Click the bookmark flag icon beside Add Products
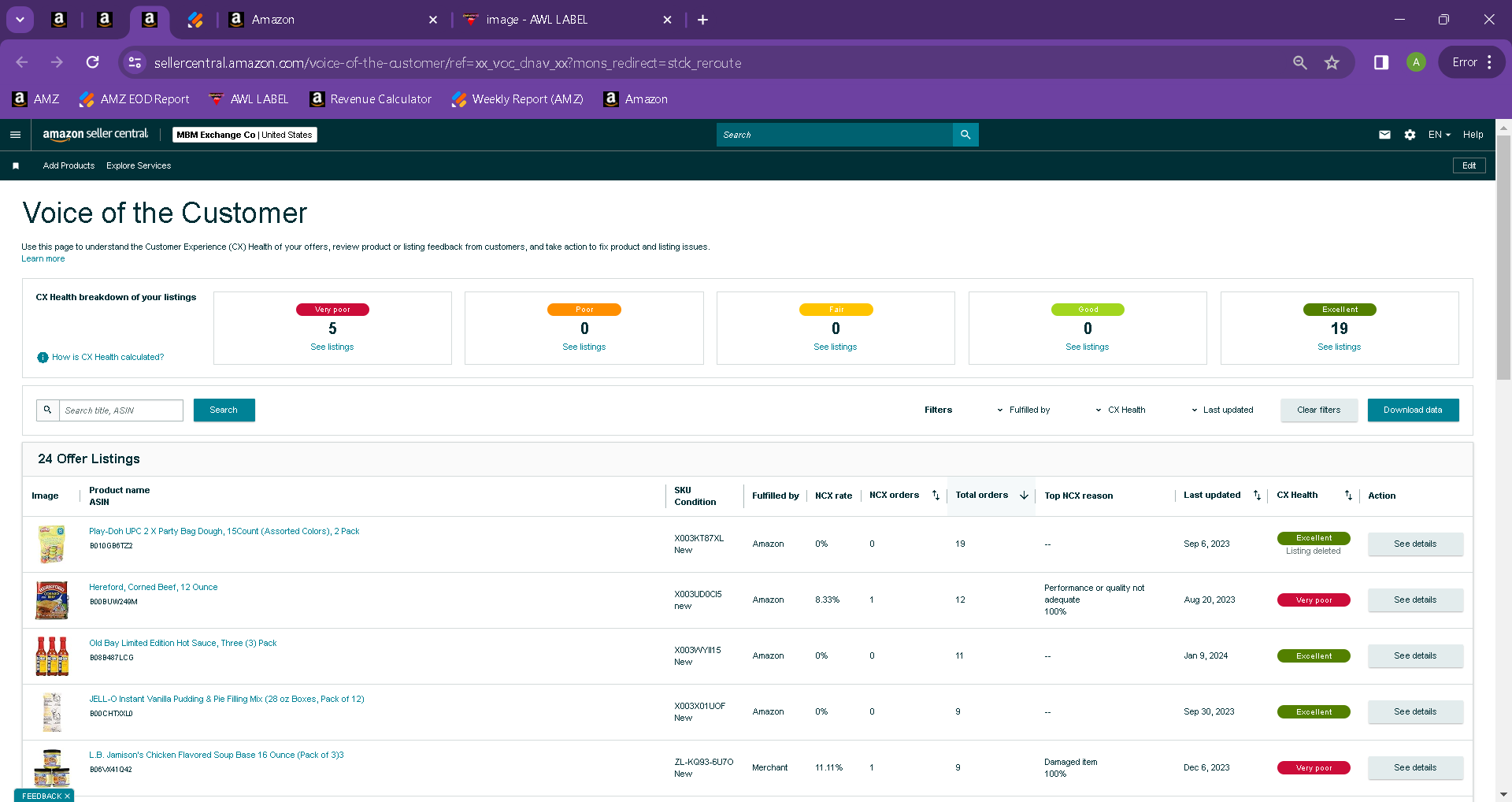 pyautogui.click(x=16, y=165)
